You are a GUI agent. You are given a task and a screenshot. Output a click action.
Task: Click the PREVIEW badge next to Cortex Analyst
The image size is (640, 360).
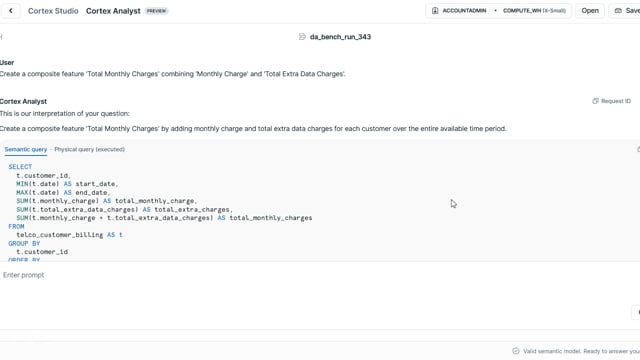[x=156, y=11]
